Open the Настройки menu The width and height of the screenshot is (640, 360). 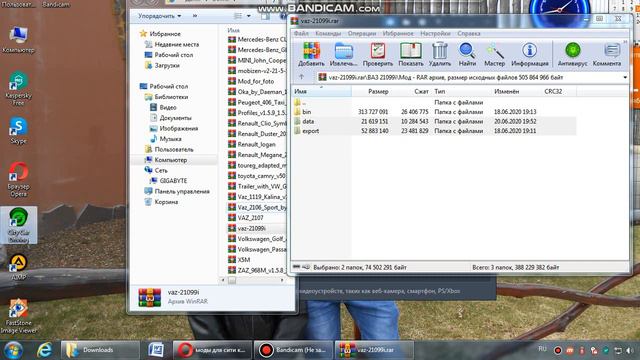436,33
